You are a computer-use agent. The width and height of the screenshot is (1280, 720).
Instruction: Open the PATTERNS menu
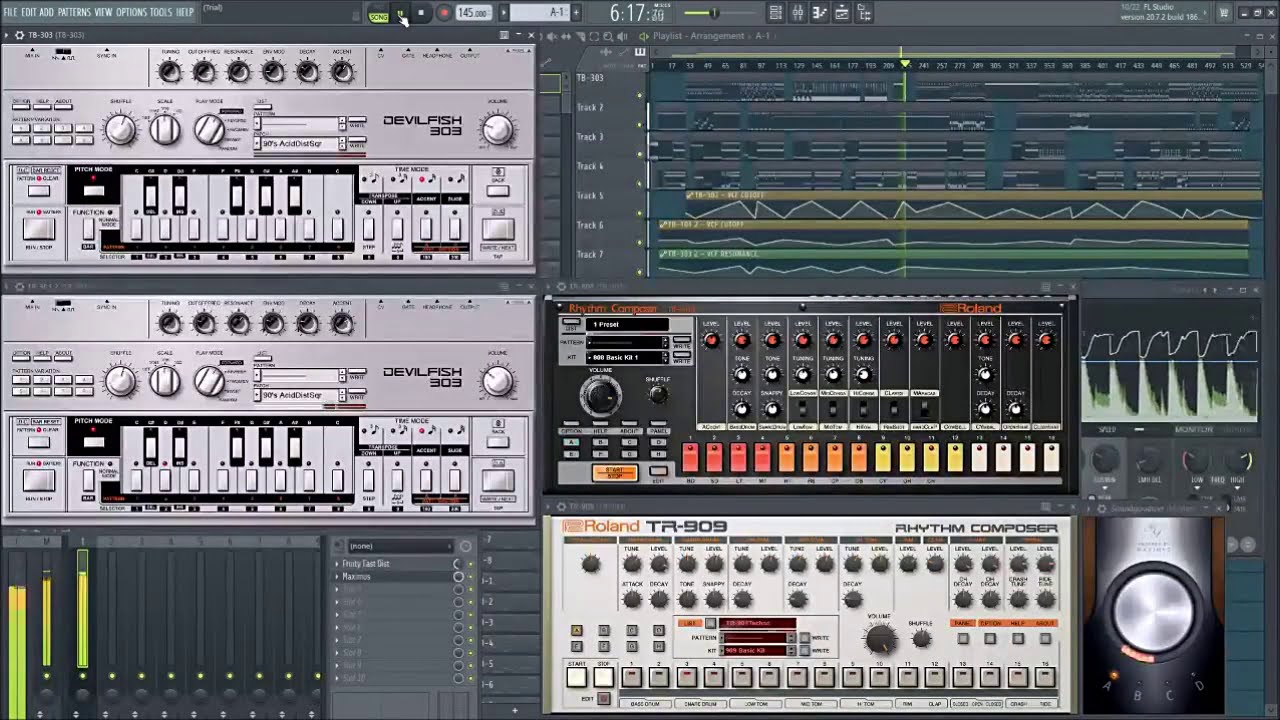pos(74,12)
